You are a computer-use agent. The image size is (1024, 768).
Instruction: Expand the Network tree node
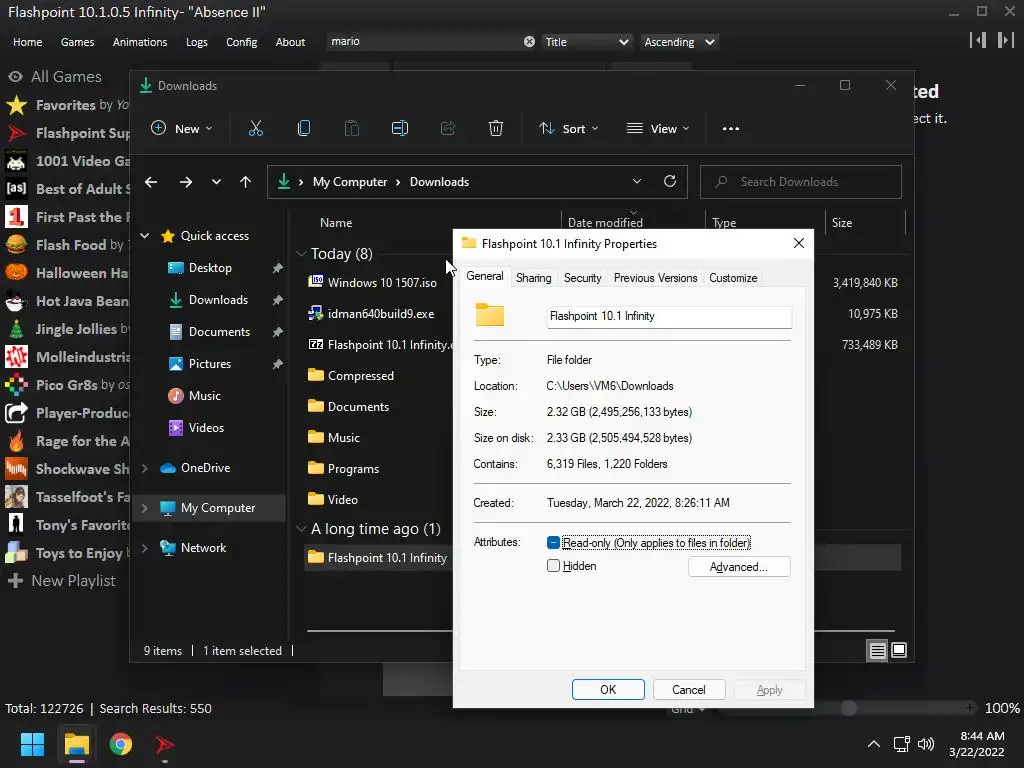pos(145,548)
